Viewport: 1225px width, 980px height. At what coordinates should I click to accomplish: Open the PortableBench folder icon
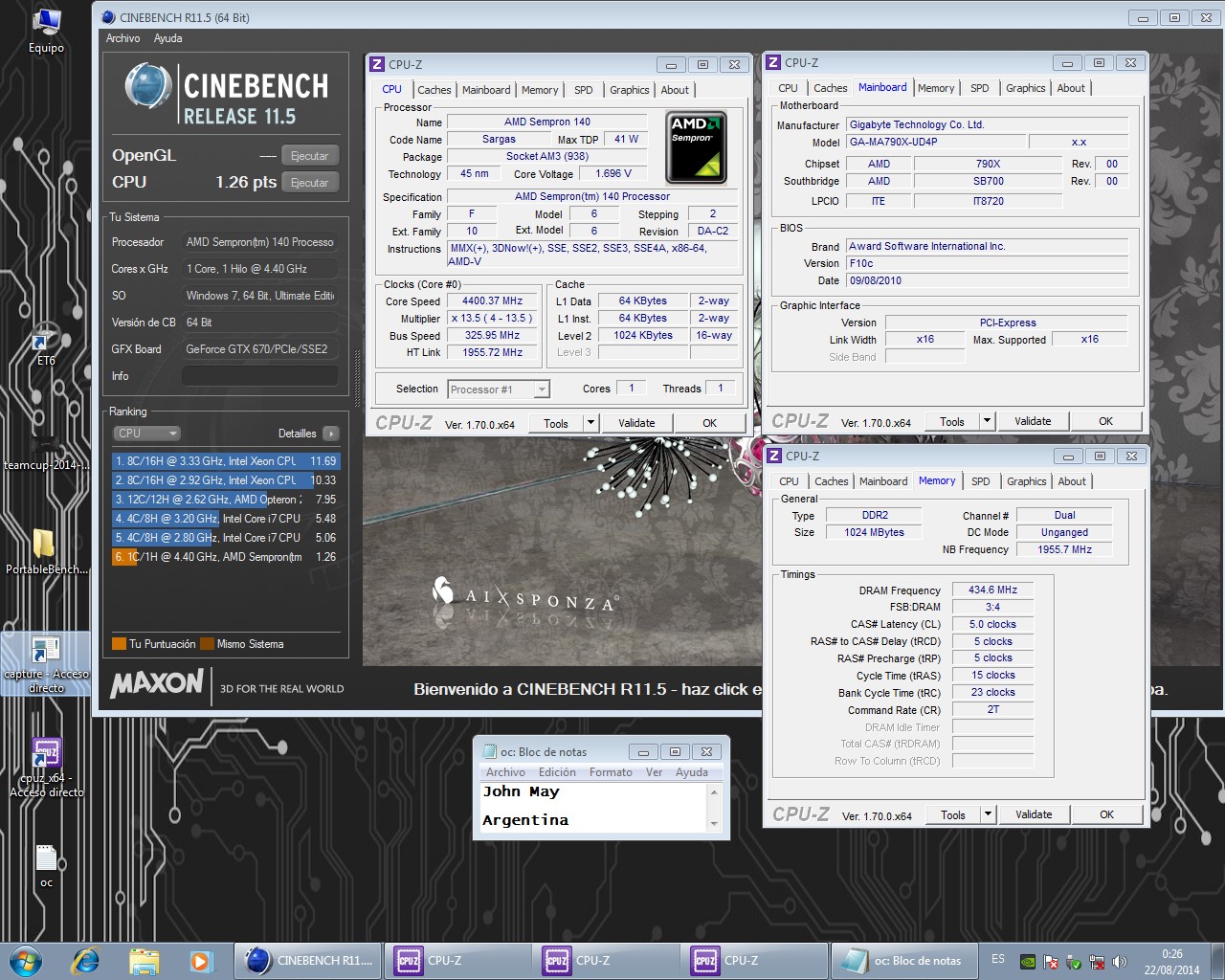45,553
